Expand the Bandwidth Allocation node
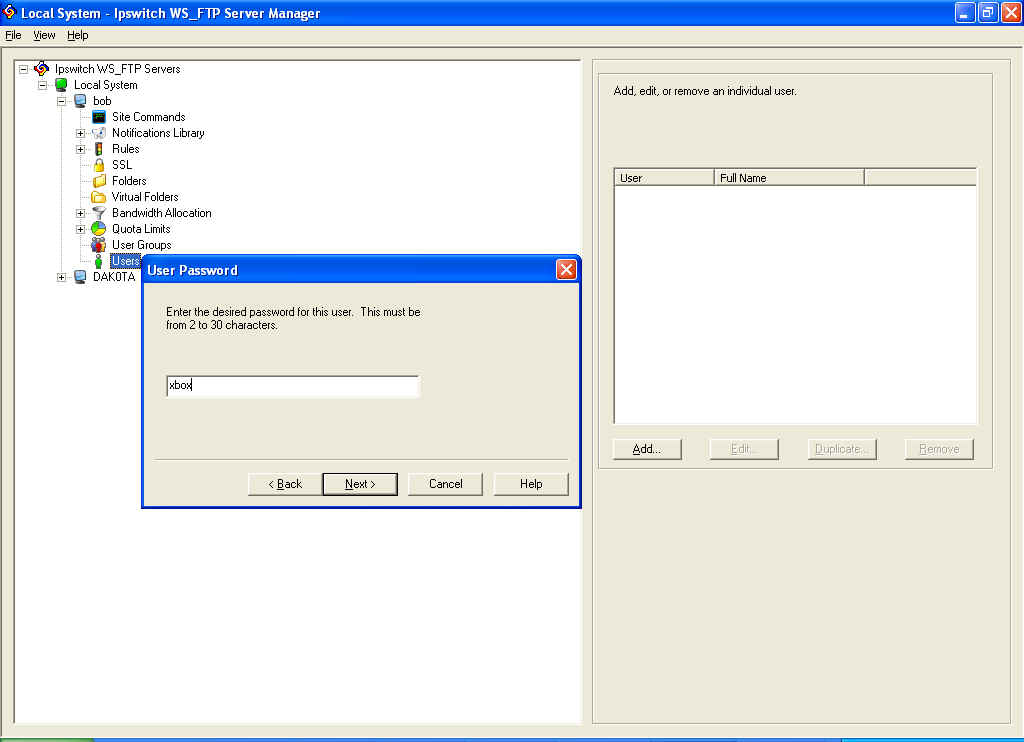Image resolution: width=1024 pixels, height=742 pixels. [x=80, y=213]
